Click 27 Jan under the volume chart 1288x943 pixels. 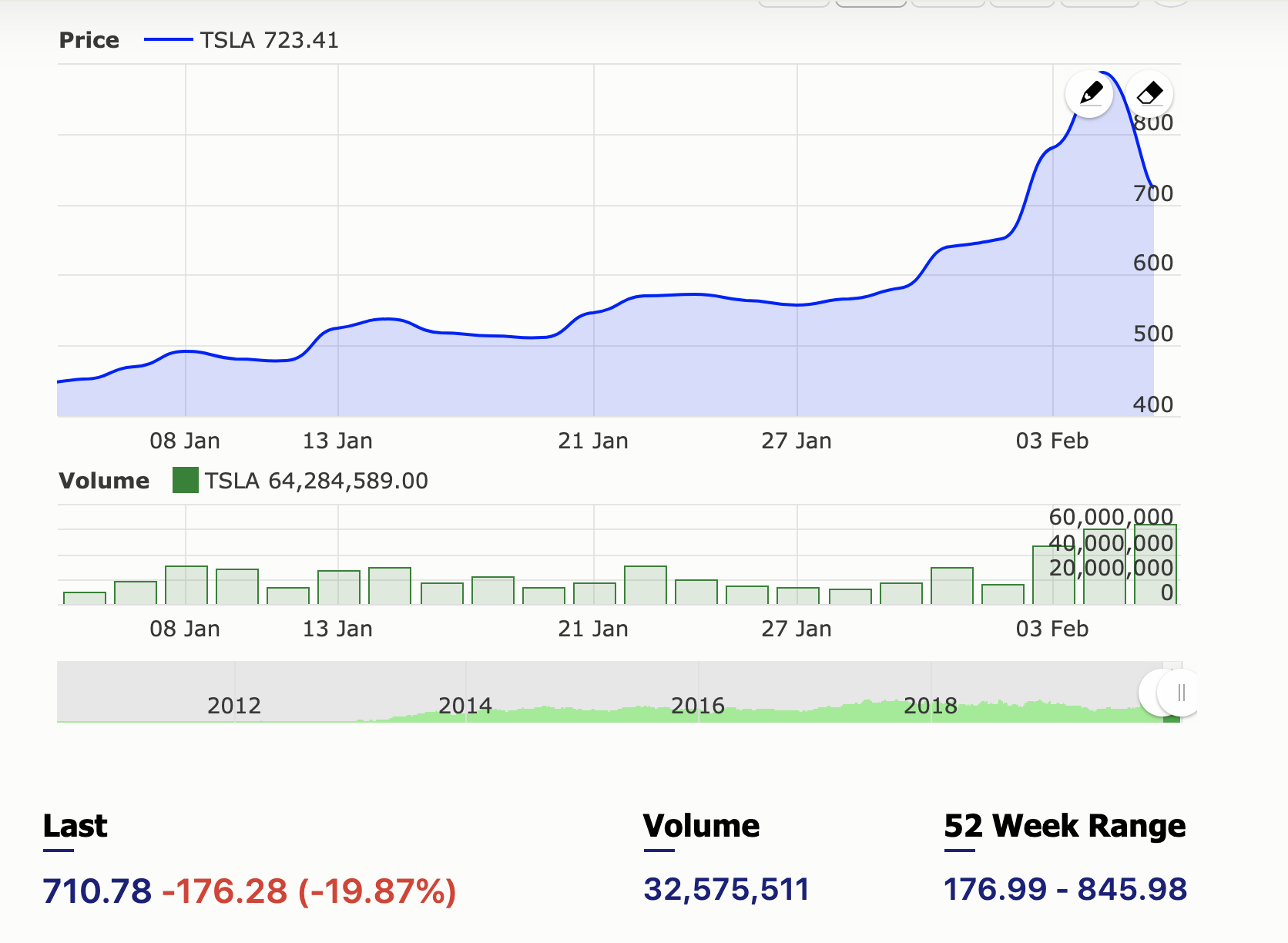click(x=797, y=629)
